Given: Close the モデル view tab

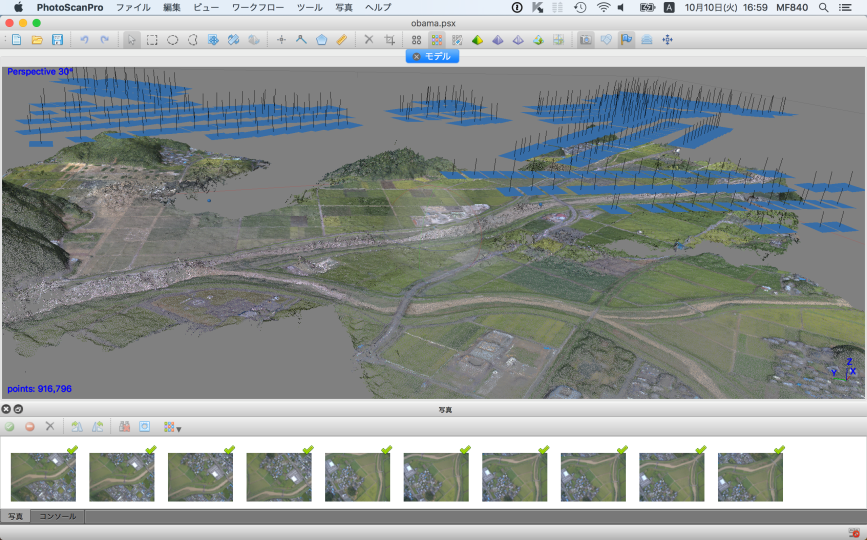Looking at the screenshot, I should coord(416,56).
